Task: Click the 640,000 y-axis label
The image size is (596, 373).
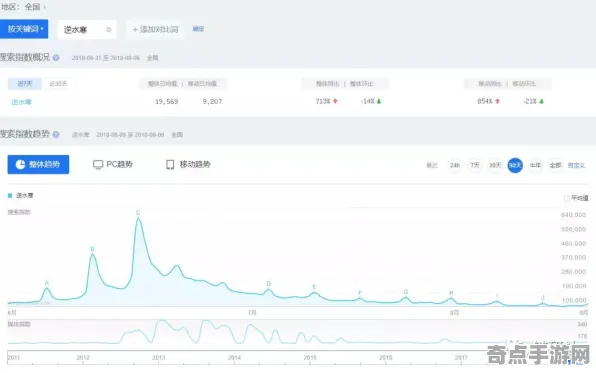Action: [574, 215]
